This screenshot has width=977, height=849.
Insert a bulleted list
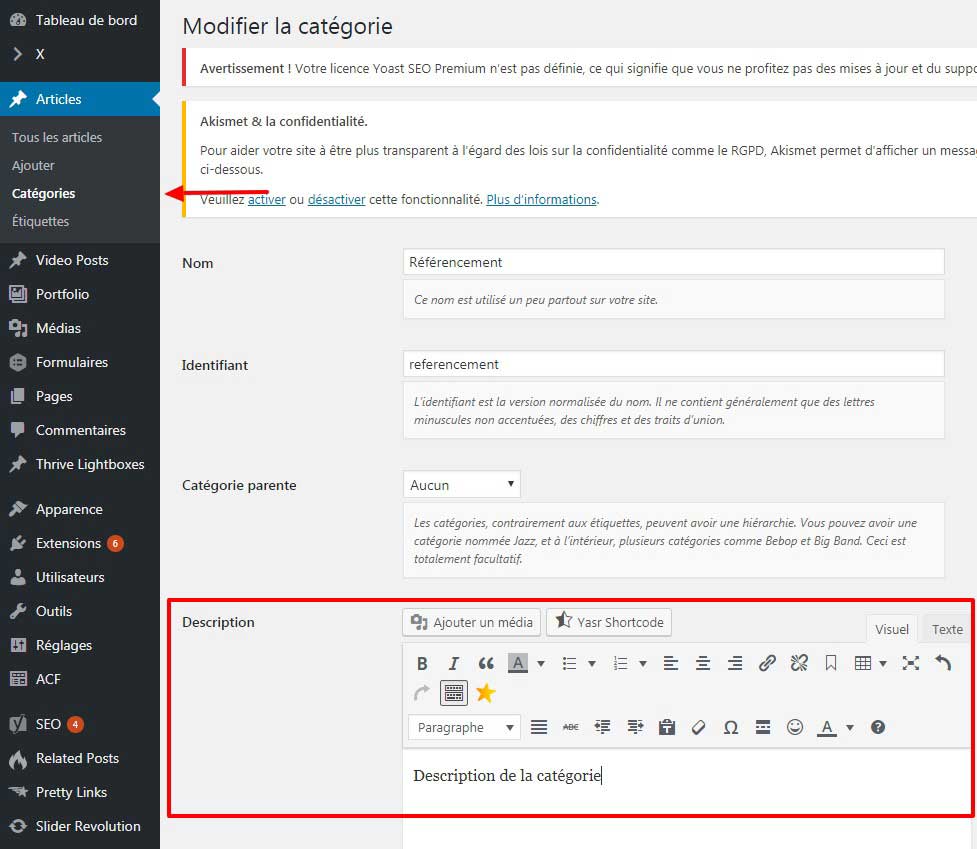(x=569, y=663)
